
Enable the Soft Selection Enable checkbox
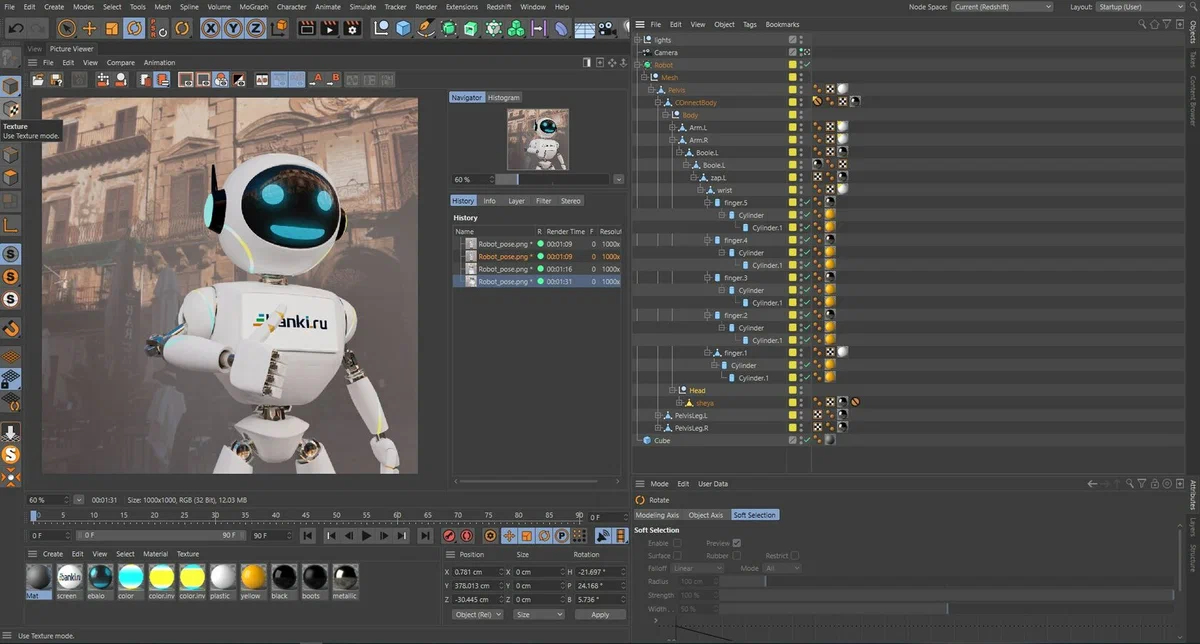click(677, 543)
